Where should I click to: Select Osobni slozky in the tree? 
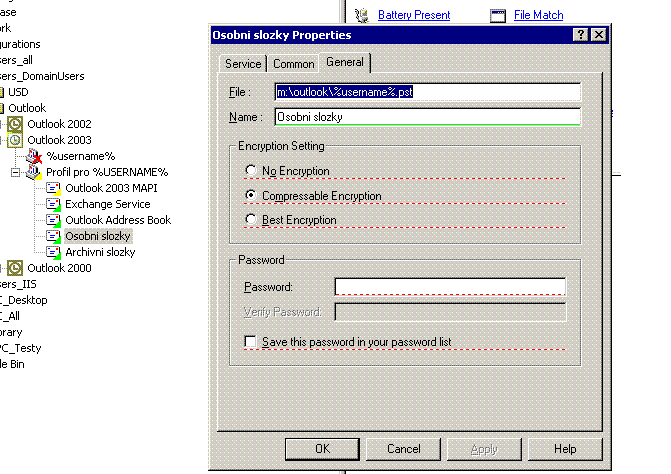[x=98, y=236]
